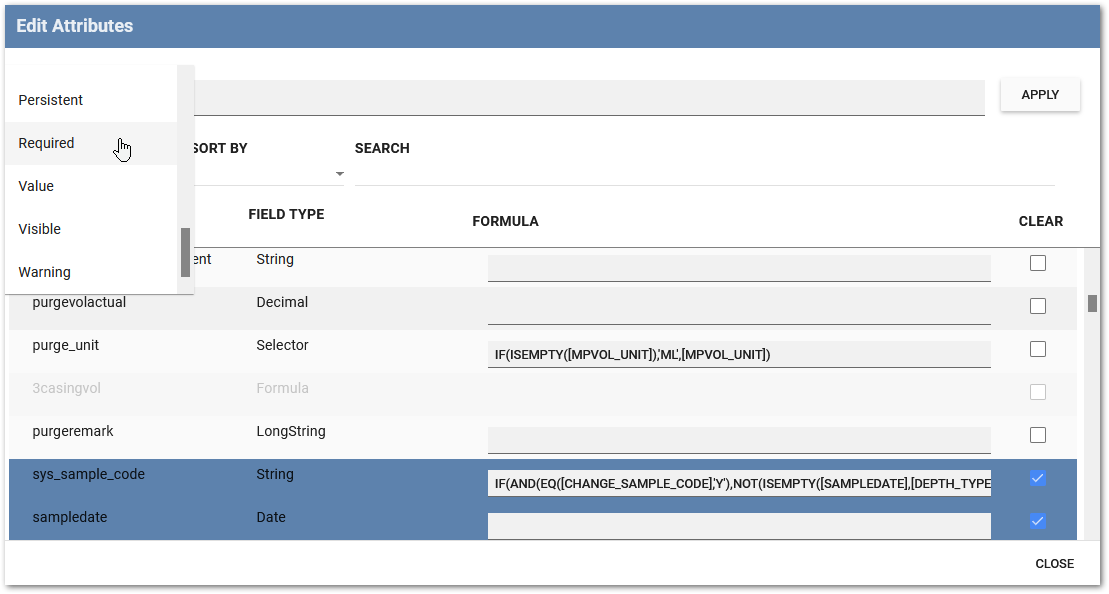Choose "Warning" attribute option

click(x=44, y=272)
